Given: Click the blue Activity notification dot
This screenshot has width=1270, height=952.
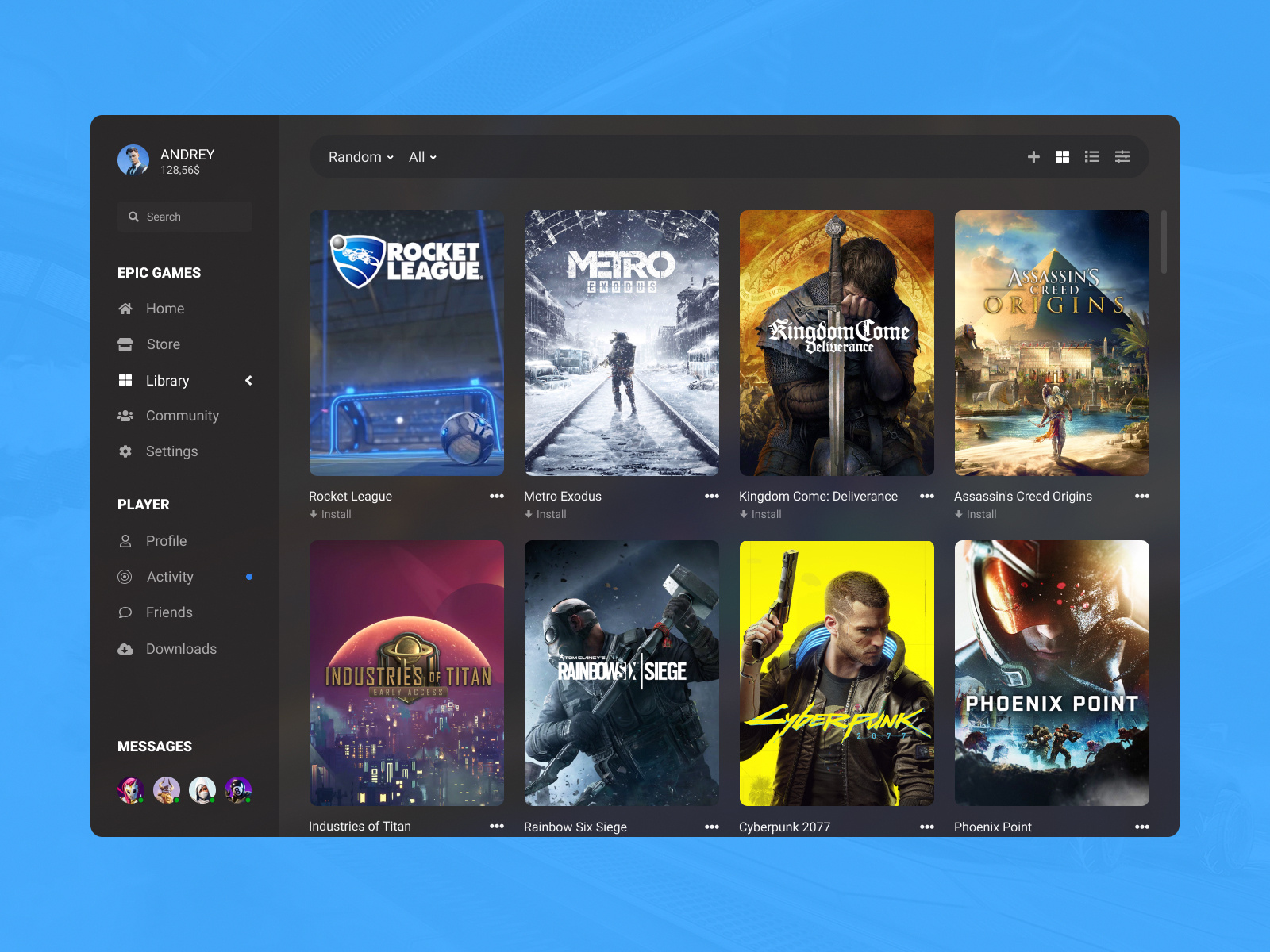Looking at the screenshot, I should tap(249, 577).
